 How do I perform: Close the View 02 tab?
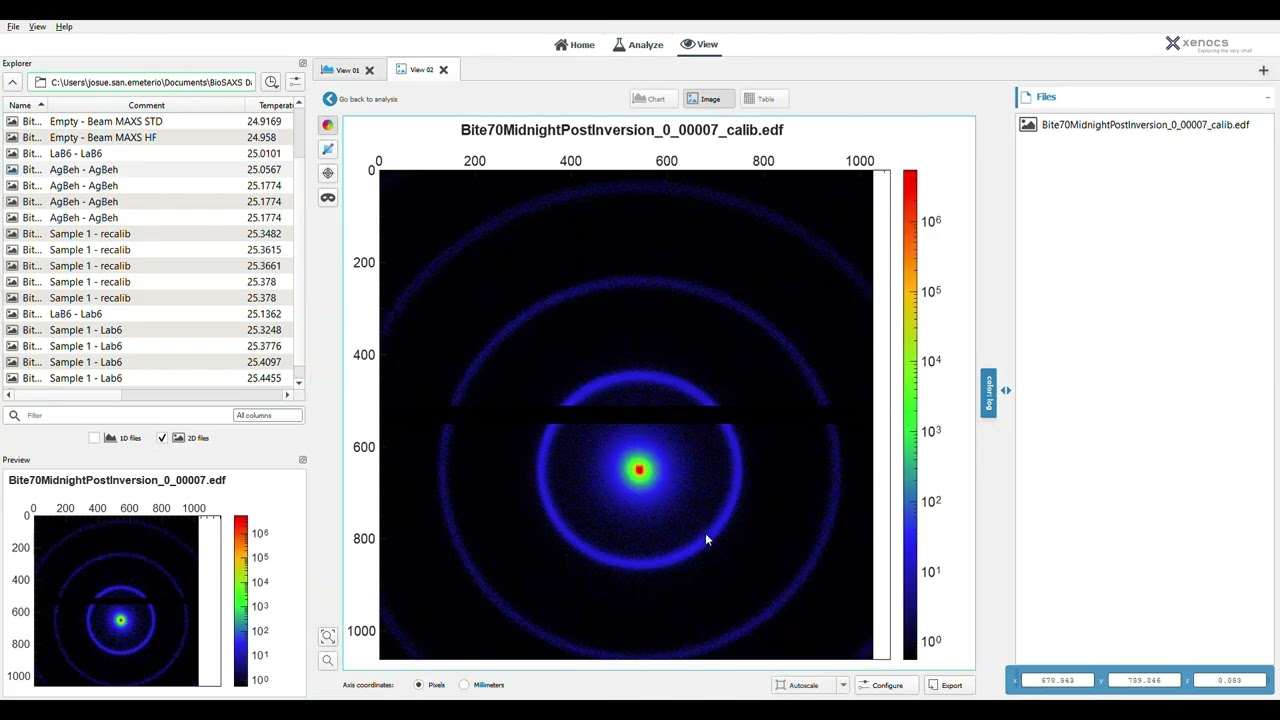(x=443, y=70)
